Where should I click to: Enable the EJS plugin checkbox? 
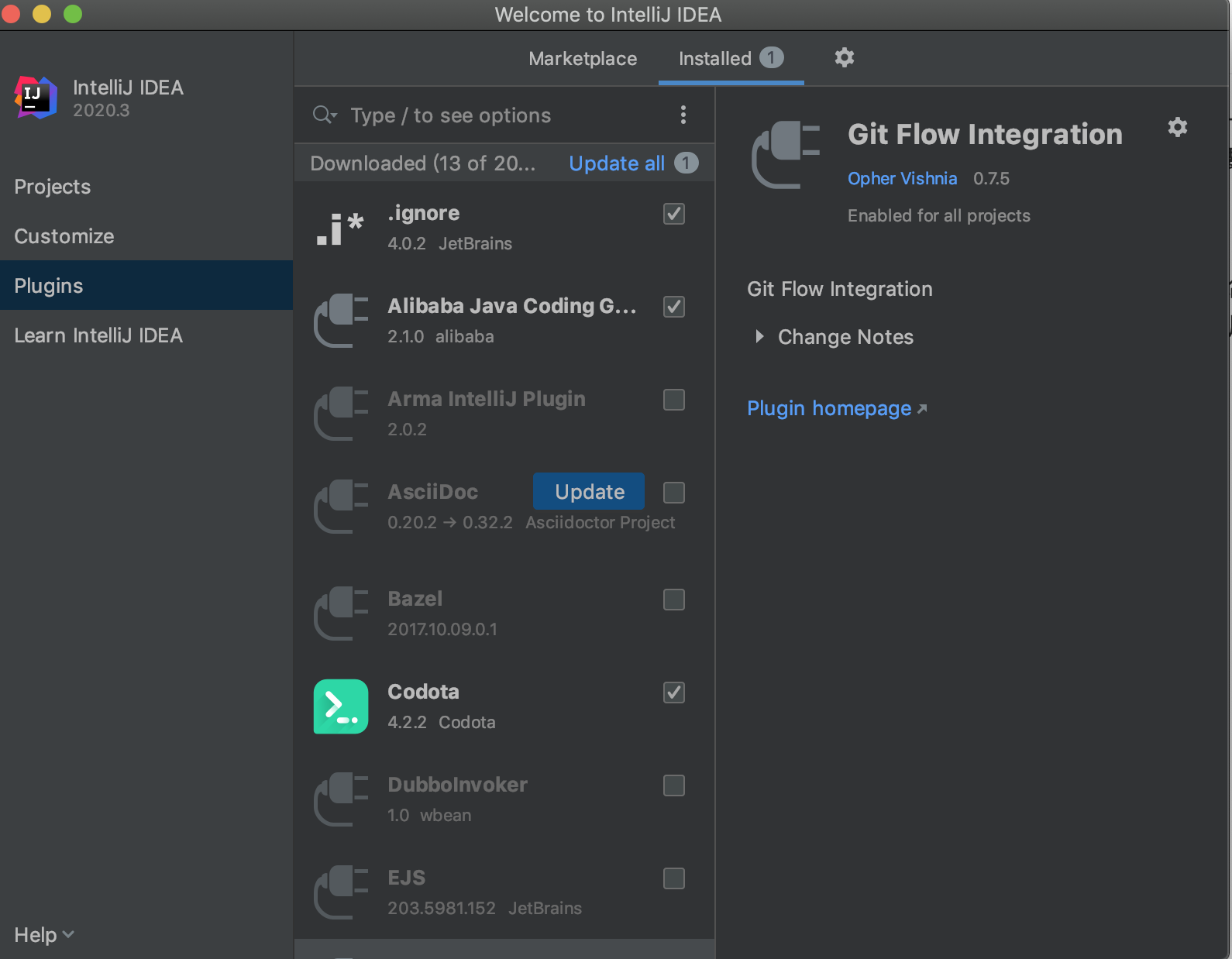[674, 878]
